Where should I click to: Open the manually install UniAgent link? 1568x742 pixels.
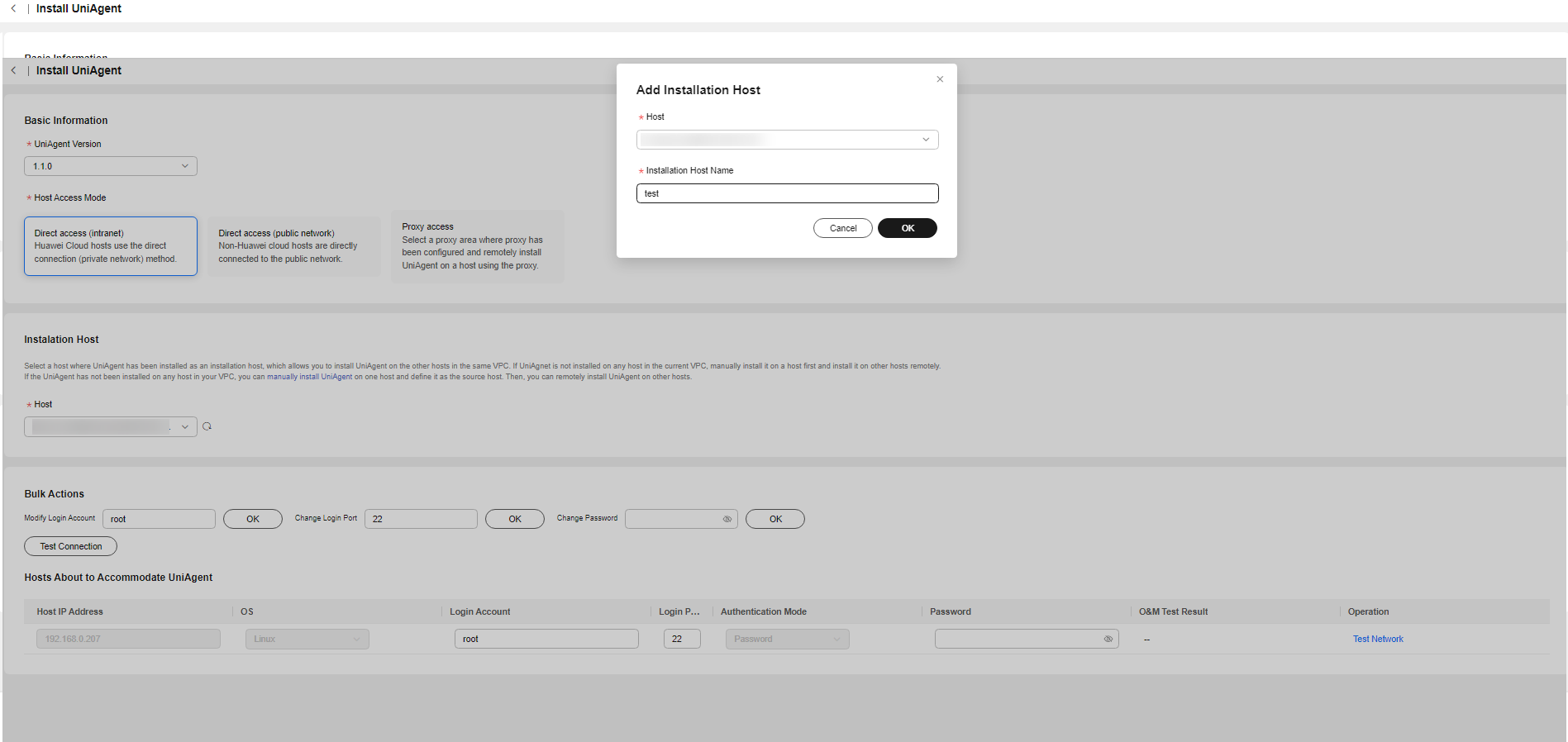click(309, 377)
